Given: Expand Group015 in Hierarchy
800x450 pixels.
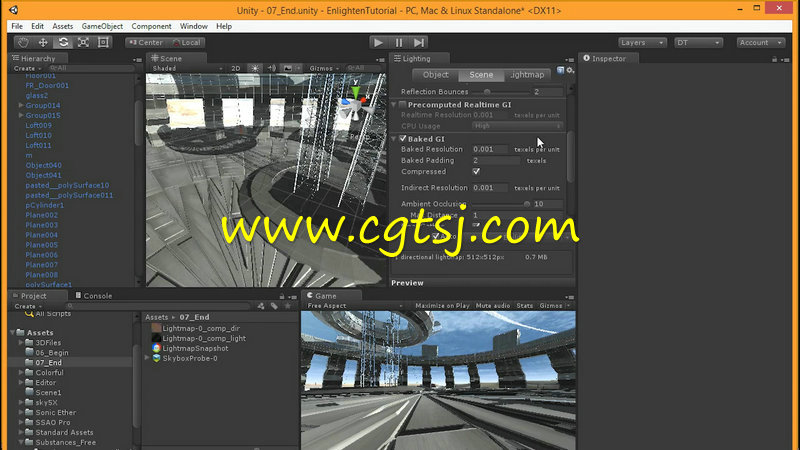Looking at the screenshot, I should coord(21,115).
